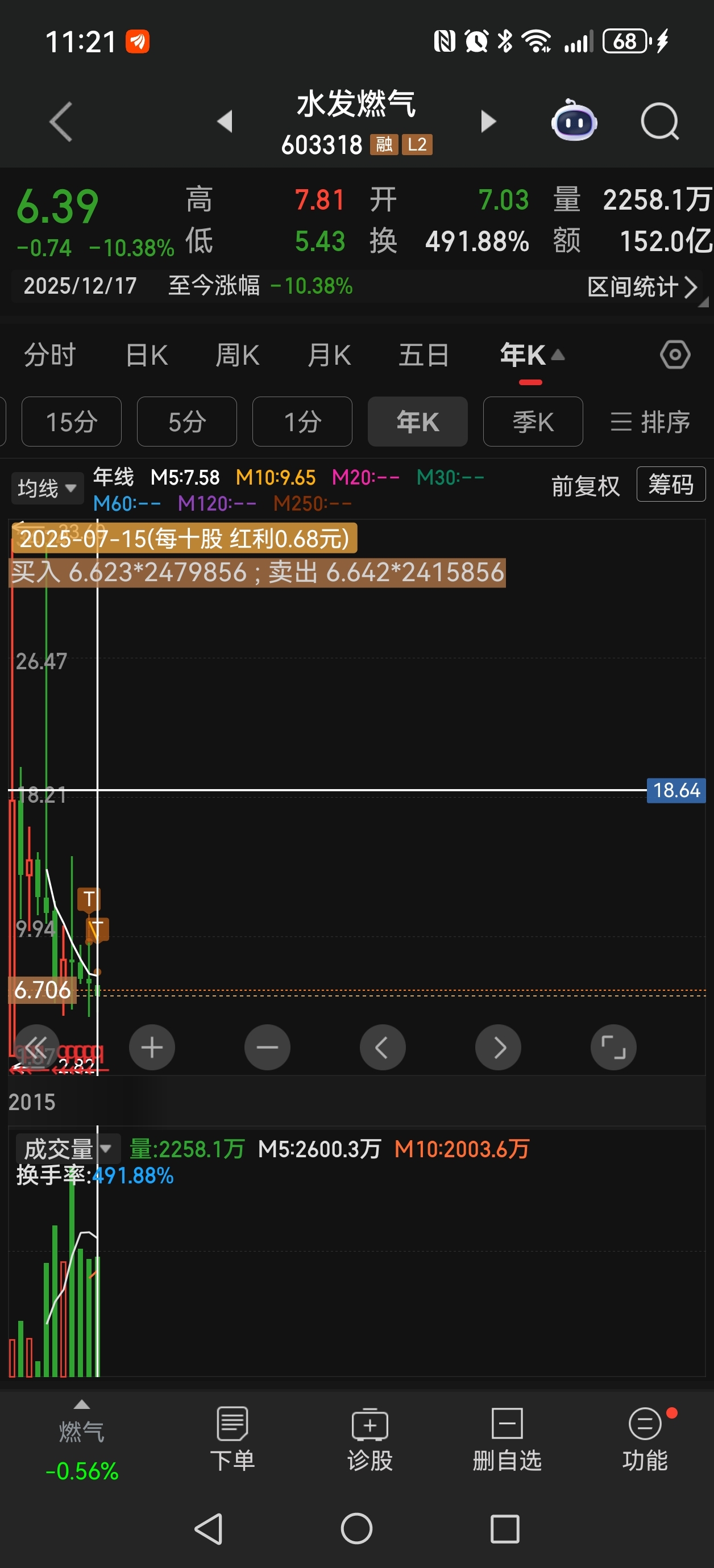Switch to 日K daily chart tab

pos(147,355)
